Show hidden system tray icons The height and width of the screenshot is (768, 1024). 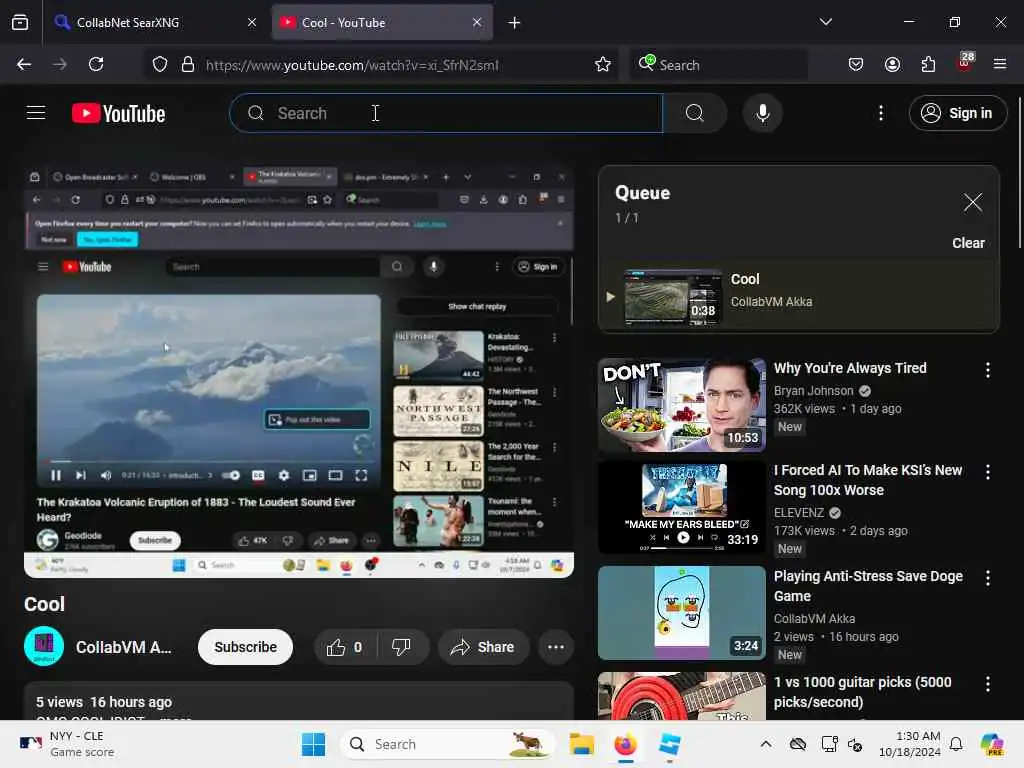766,744
